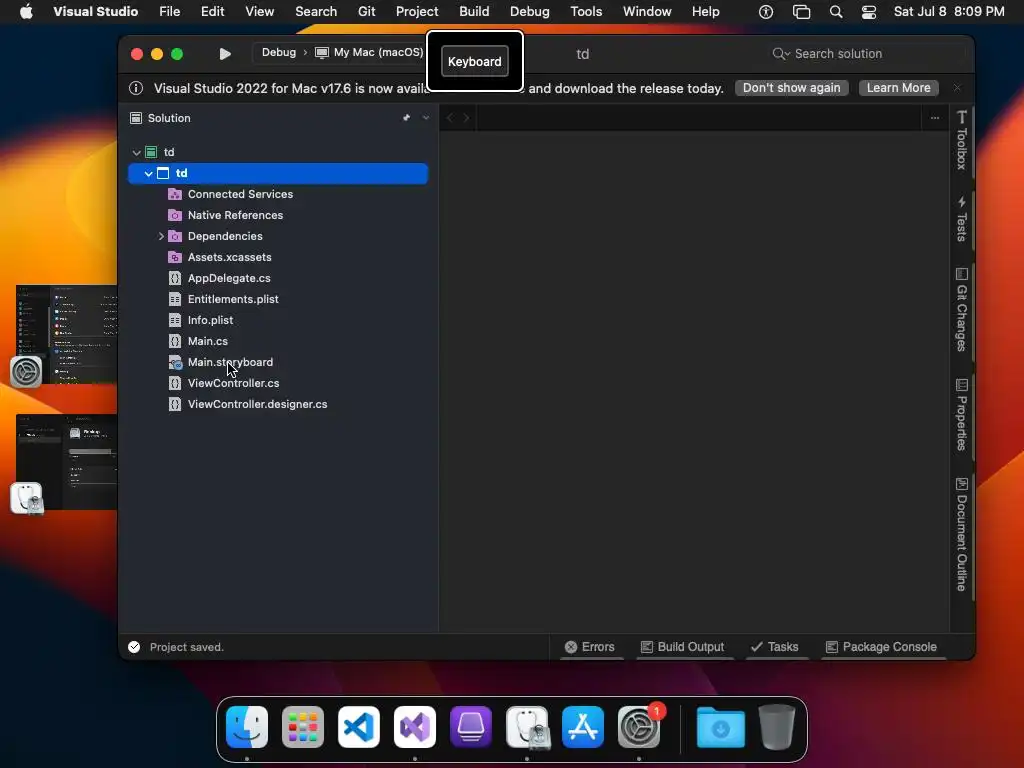Select Main.storyboard in the solution tree
1024x768 pixels.
tap(230, 362)
